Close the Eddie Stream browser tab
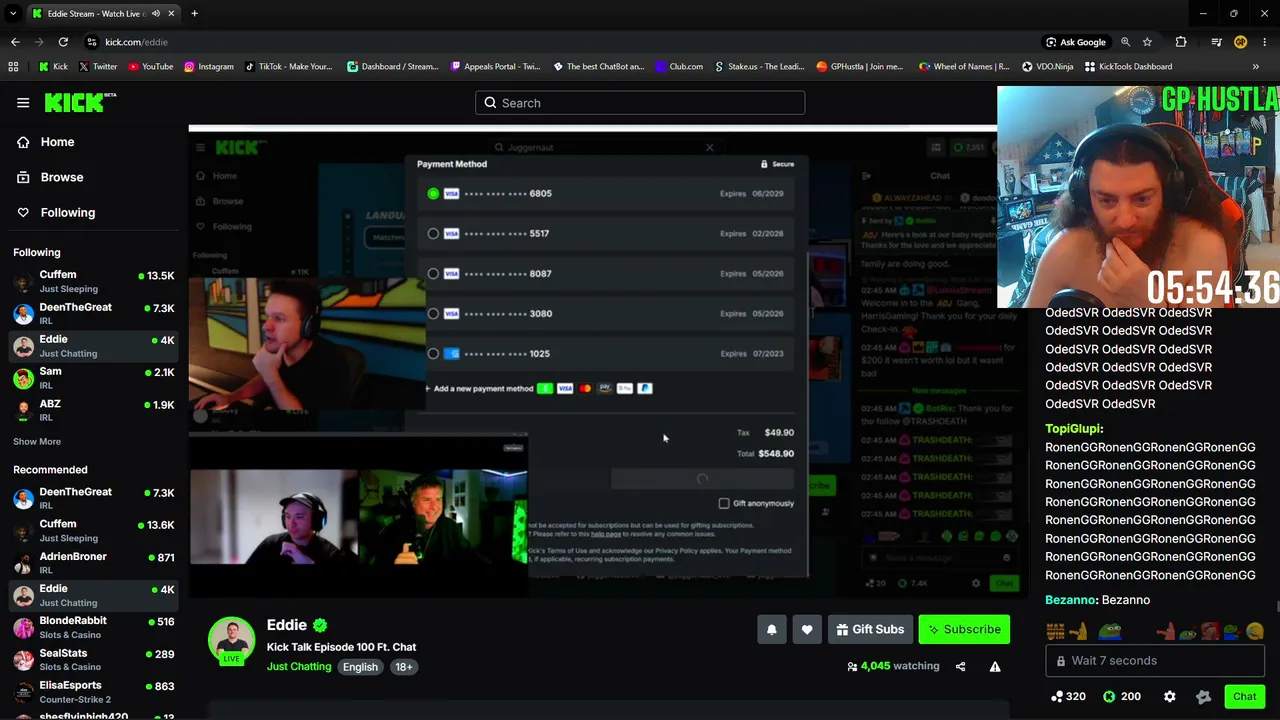The height and width of the screenshot is (720, 1280). (171, 13)
